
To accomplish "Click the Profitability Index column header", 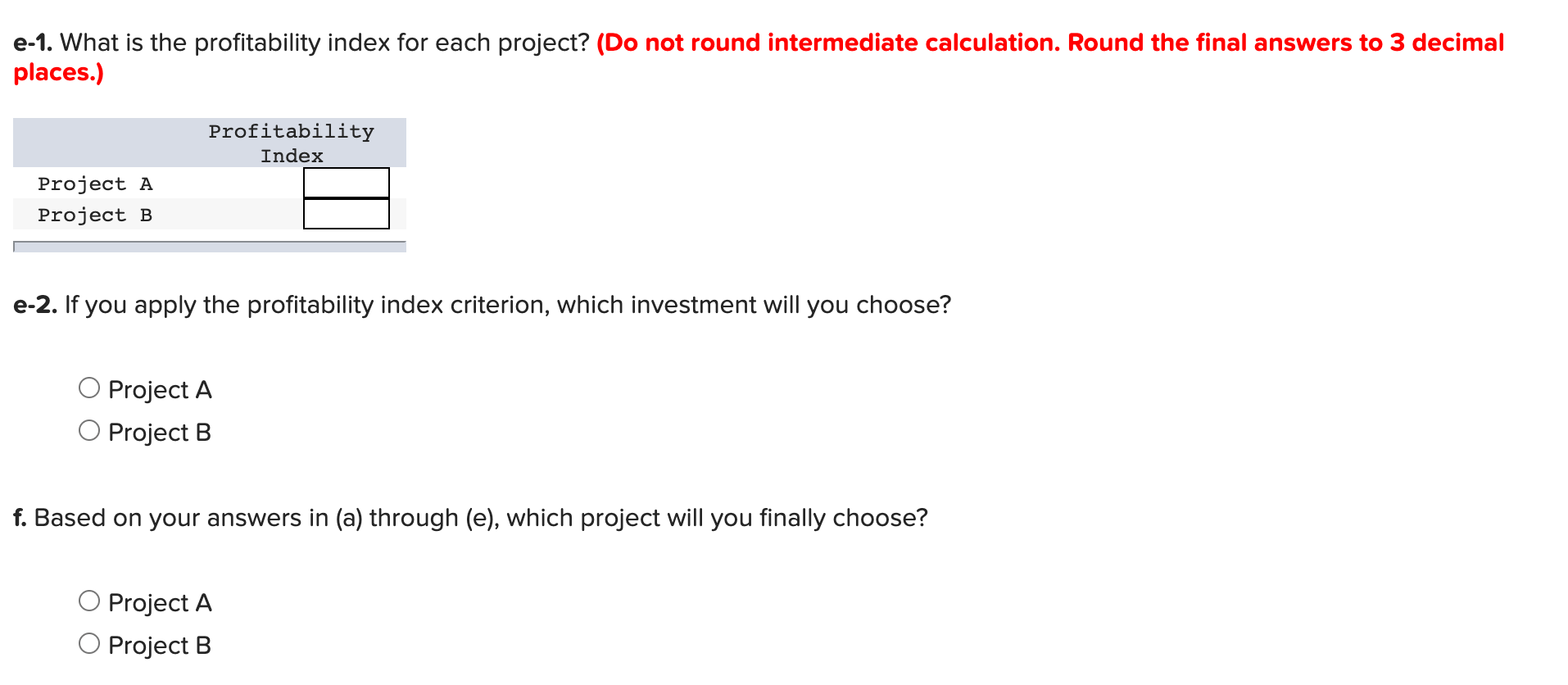I will (x=291, y=143).
